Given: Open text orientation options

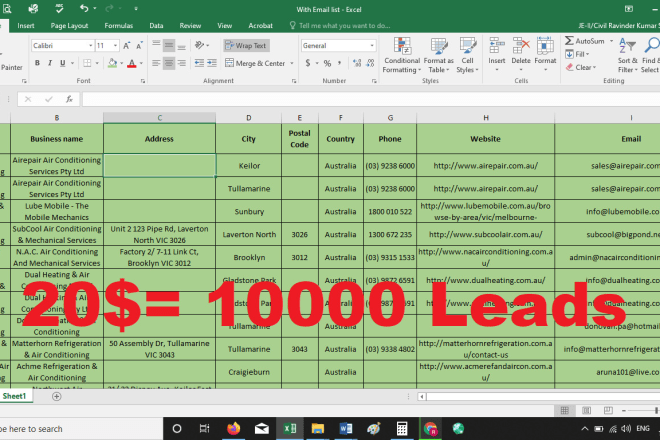Looking at the screenshot, I should coord(200,45).
